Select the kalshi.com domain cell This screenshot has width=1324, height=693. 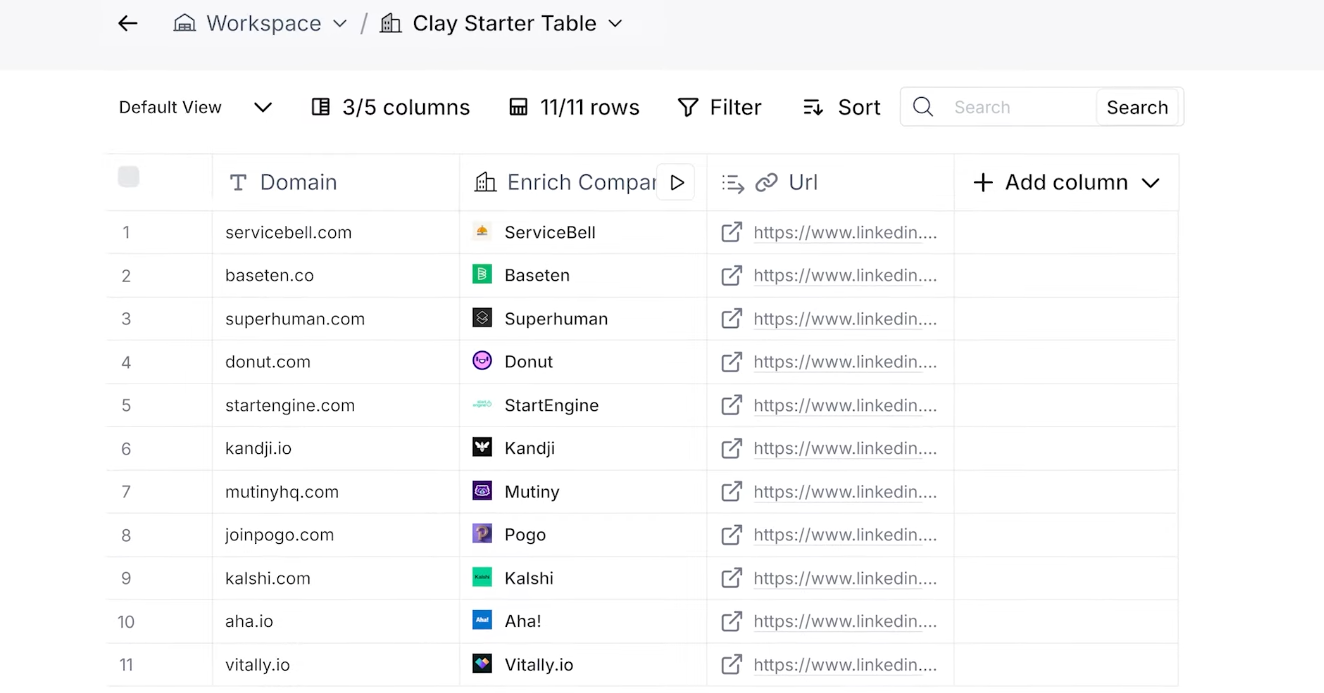[336, 578]
